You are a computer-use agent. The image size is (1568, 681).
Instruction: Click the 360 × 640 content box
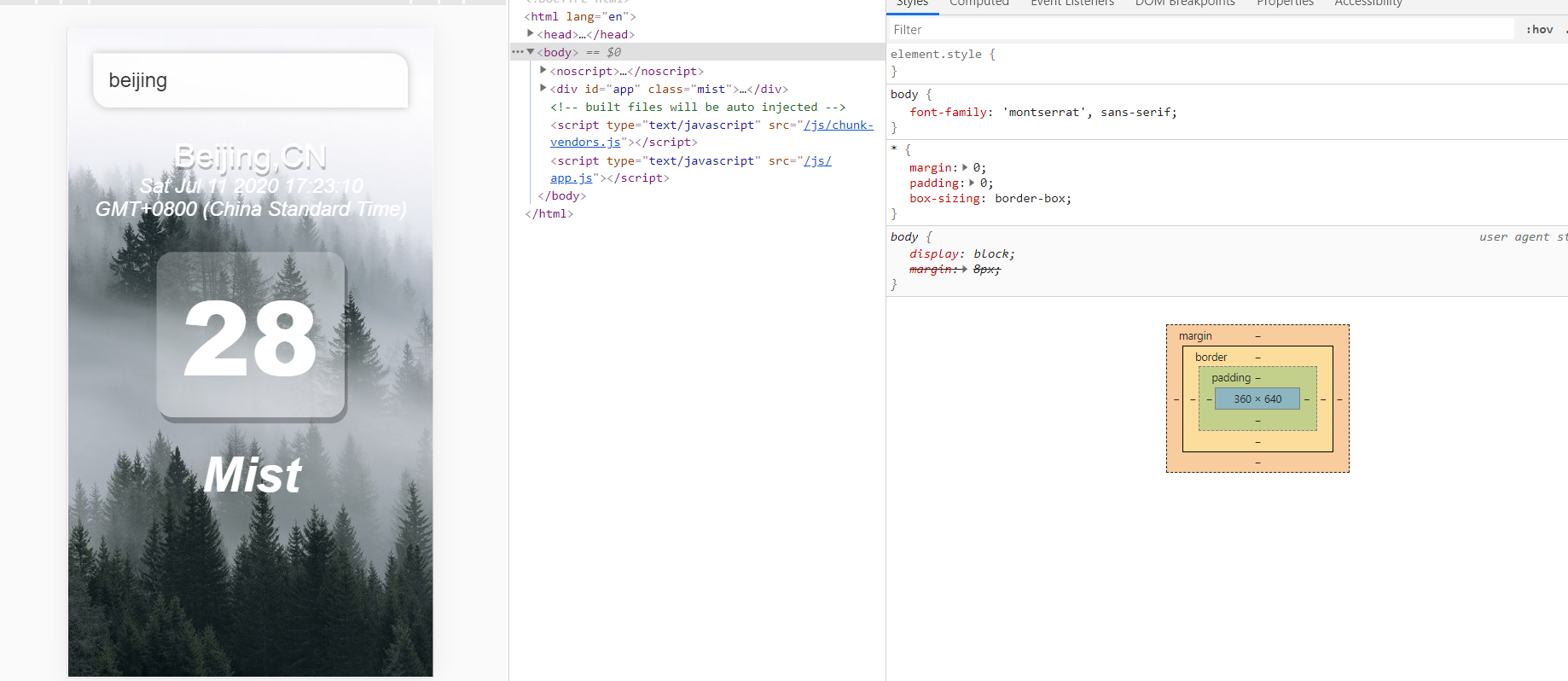click(x=1257, y=399)
